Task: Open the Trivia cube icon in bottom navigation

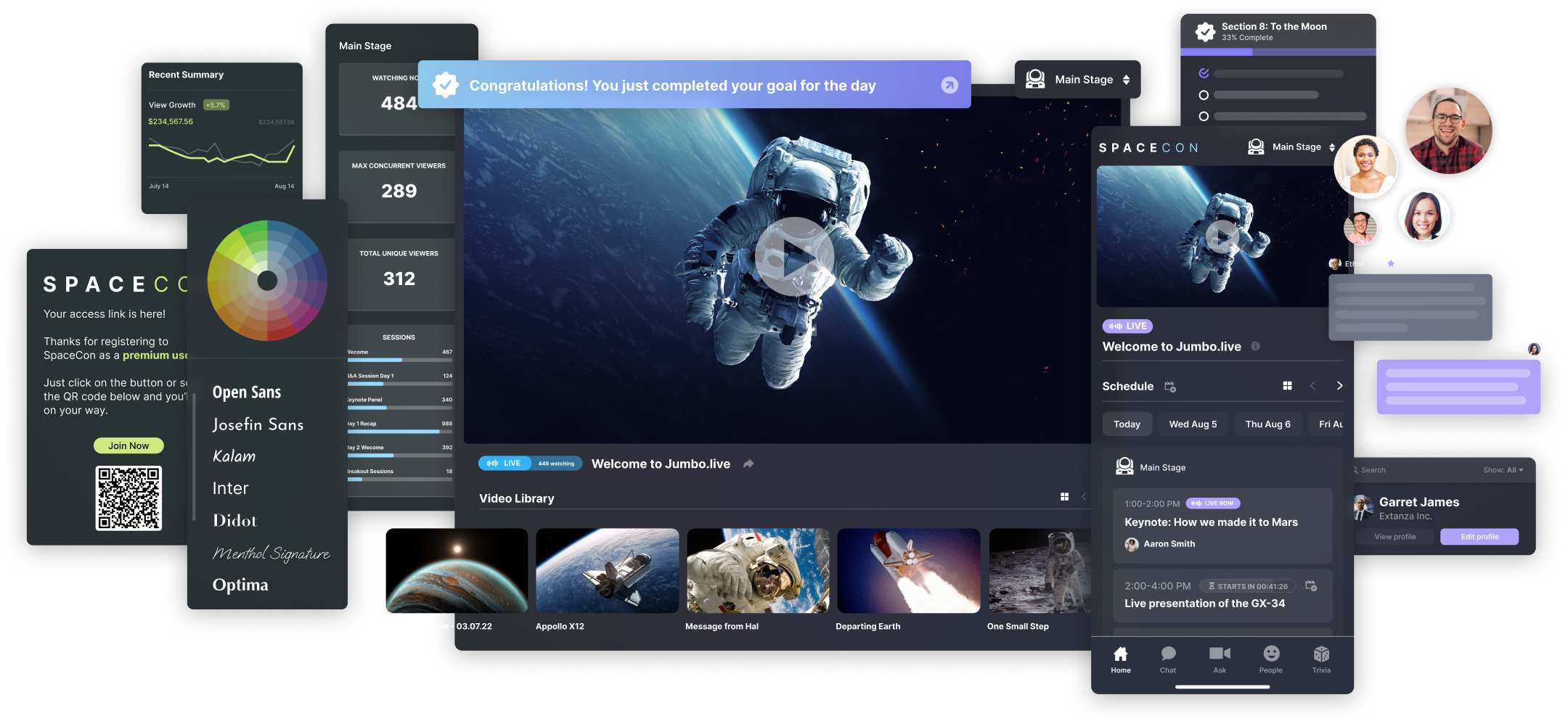Action: [x=1321, y=654]
